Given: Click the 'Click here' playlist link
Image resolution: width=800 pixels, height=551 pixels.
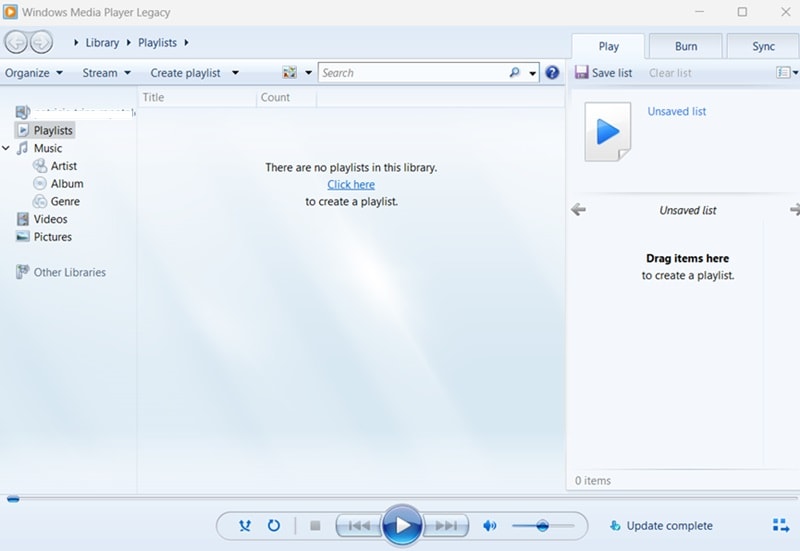Looking at the screenshot, I should point(351,184).
